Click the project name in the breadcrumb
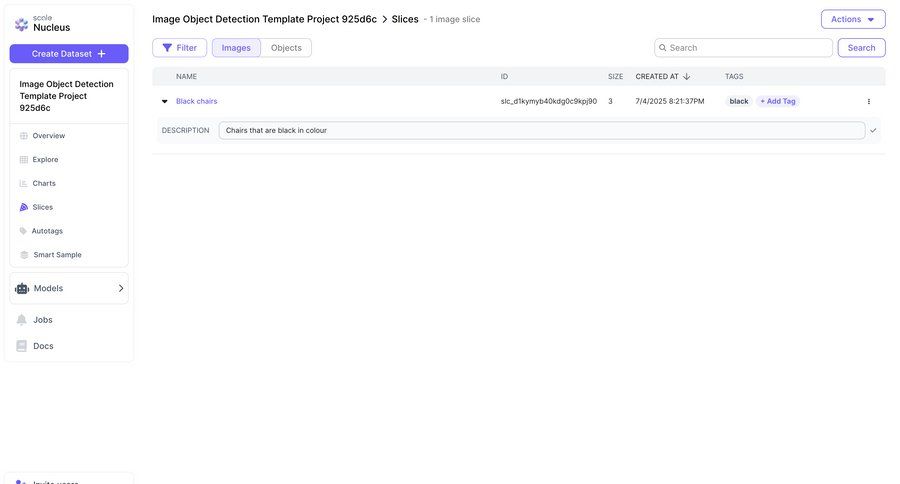This screenshot has height=484, width=900. pos(264,19)
